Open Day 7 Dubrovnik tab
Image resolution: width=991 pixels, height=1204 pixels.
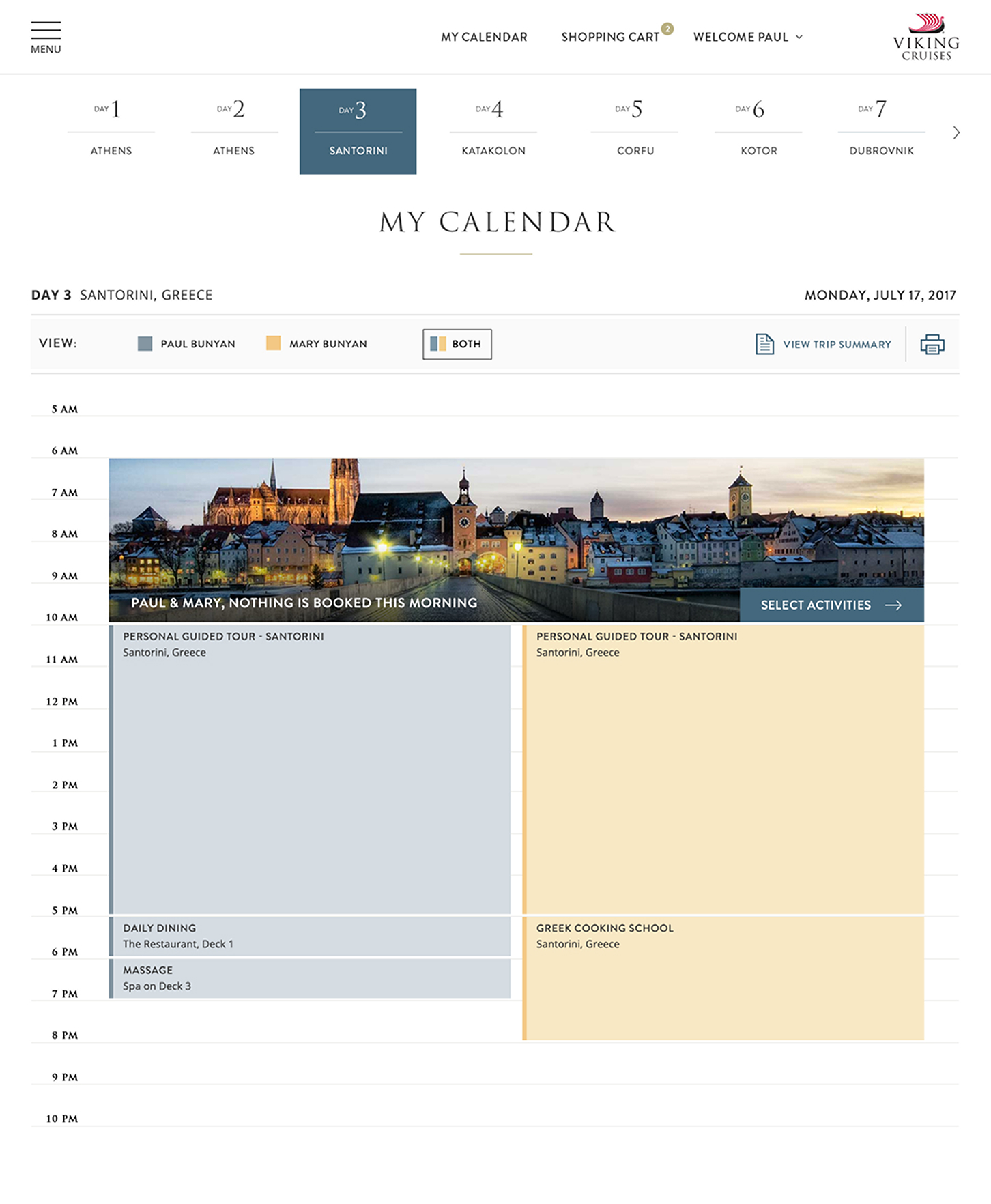pos(881,131)
